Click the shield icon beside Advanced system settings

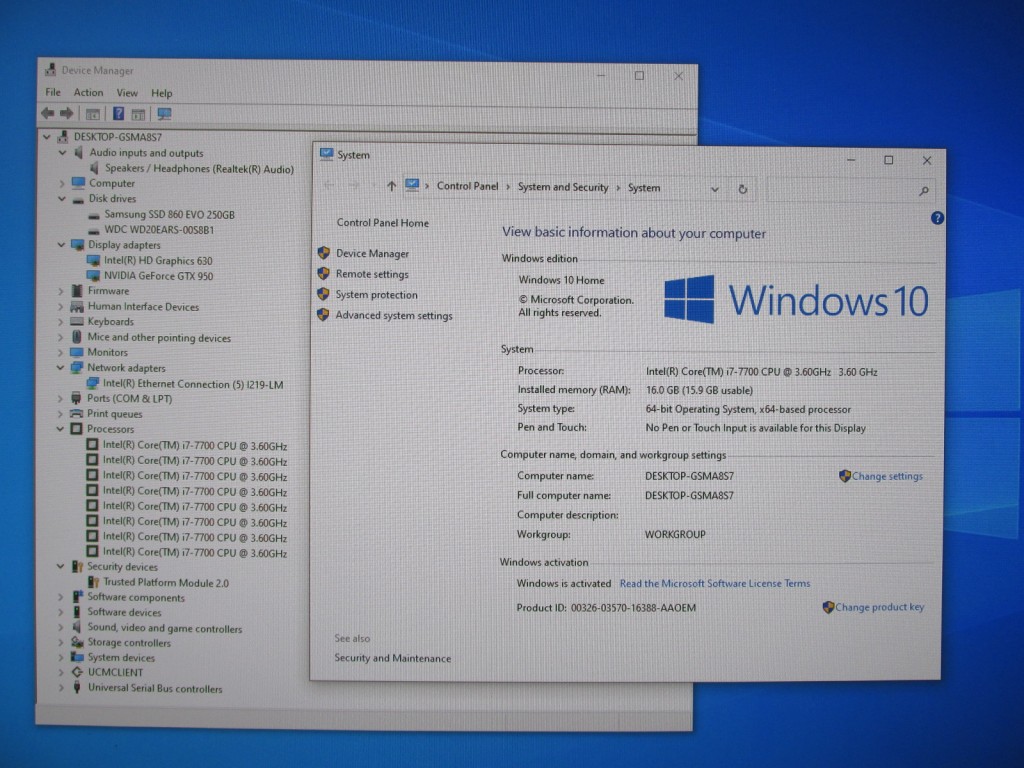(x=323, y=315)
